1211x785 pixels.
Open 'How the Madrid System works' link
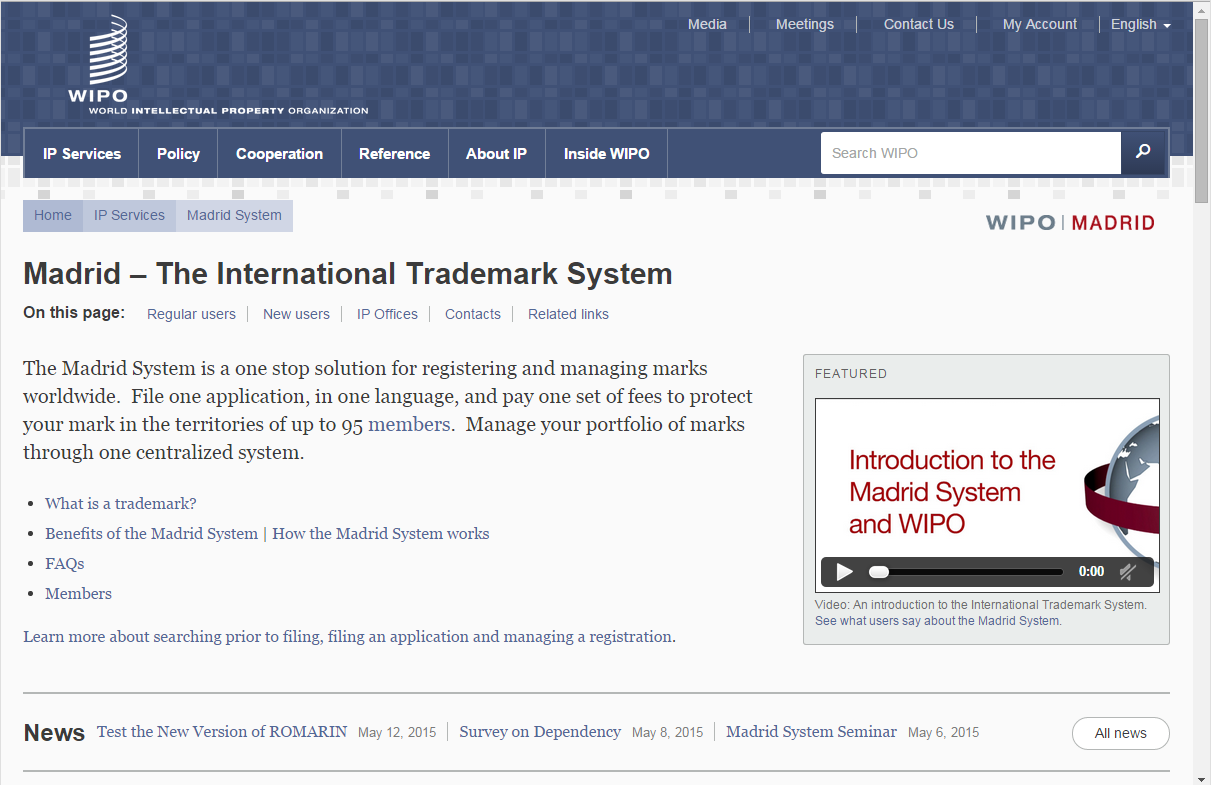pos(381,533)
